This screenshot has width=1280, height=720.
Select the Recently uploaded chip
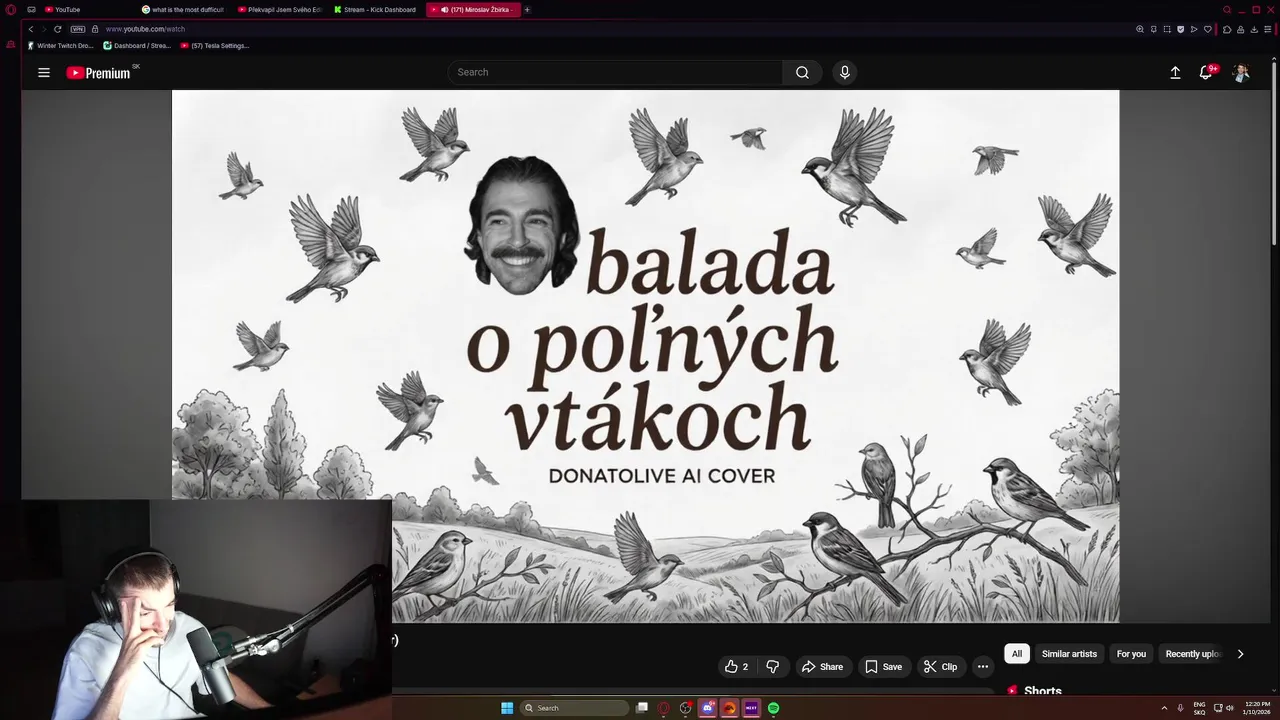1193,654
